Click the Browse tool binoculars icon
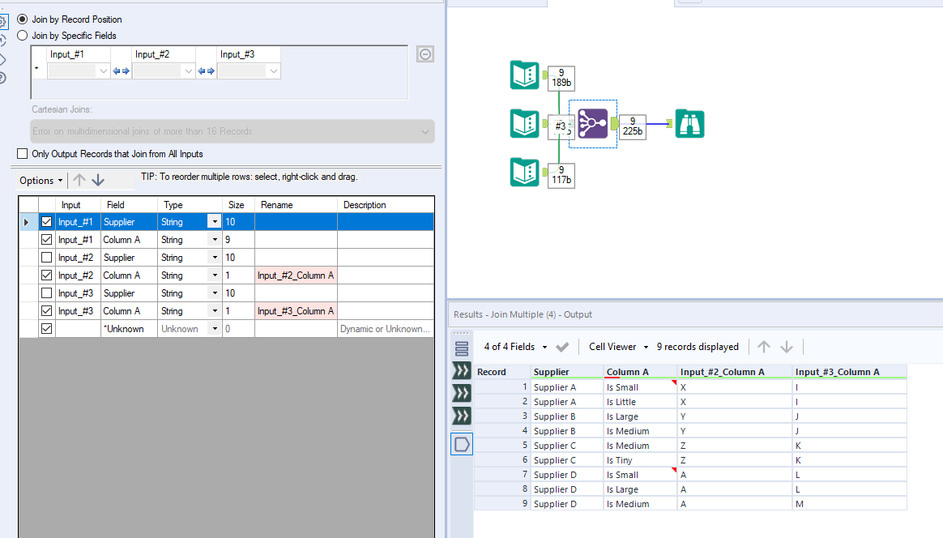The image size is (943, 538). (x=689, y=123)
